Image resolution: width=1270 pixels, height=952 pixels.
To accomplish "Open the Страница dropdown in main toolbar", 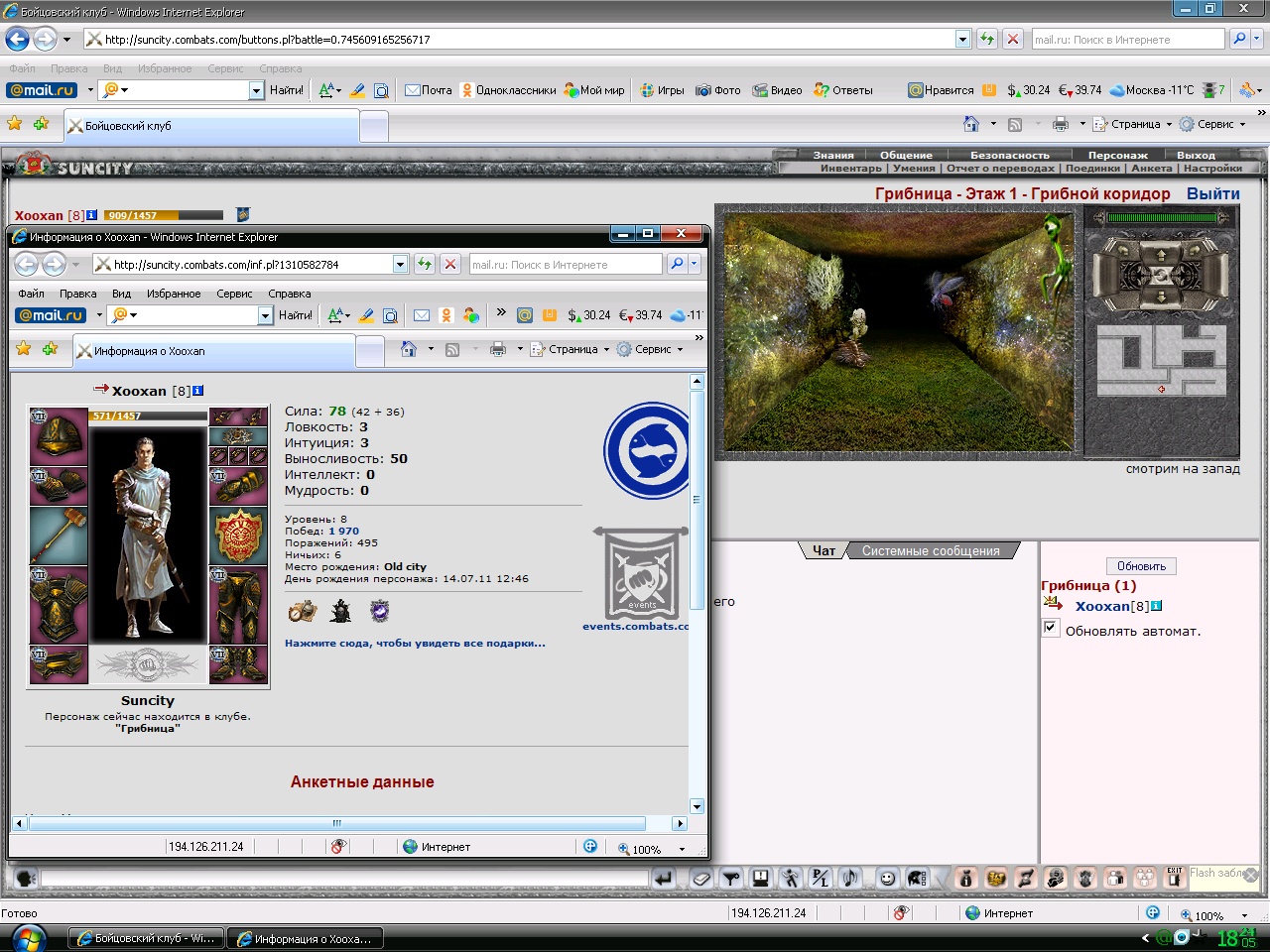I will [1133, 124].
